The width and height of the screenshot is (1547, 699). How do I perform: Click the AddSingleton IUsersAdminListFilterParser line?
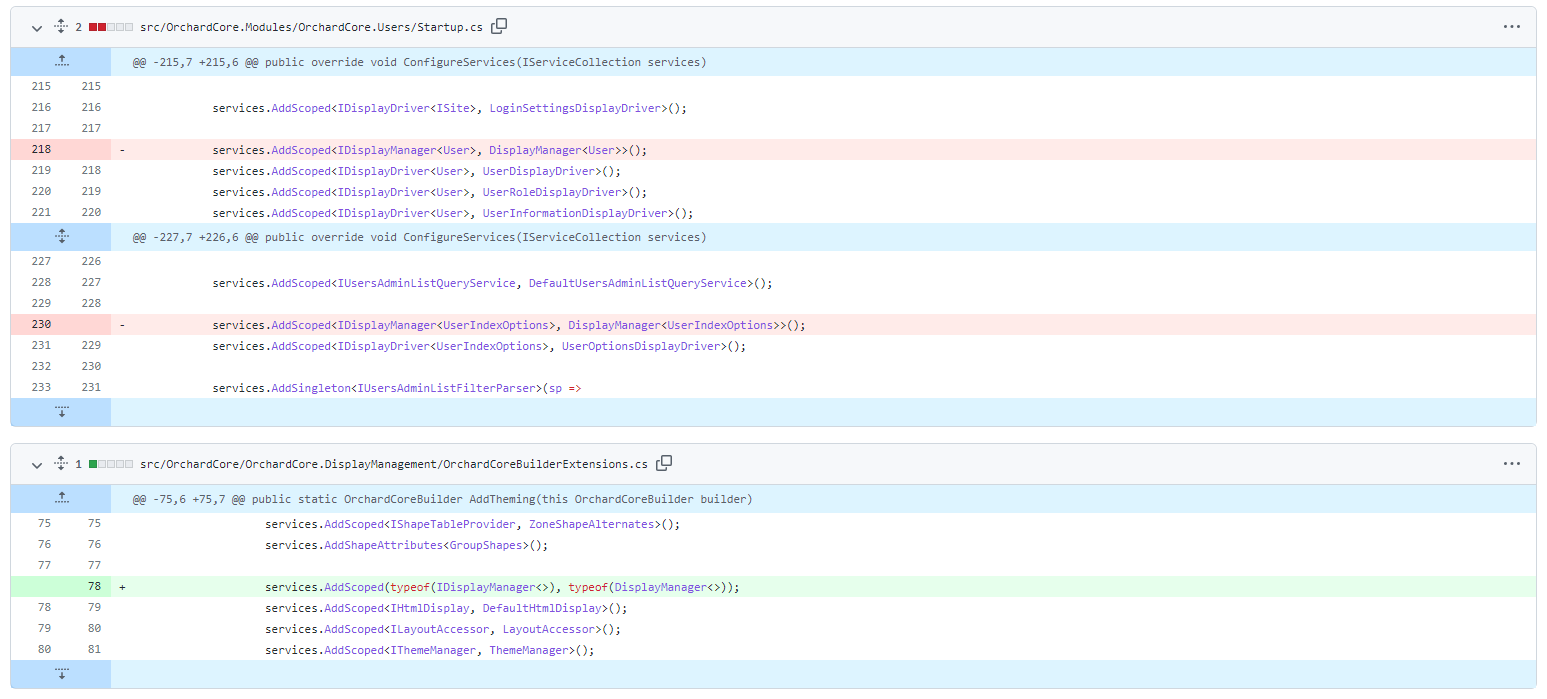click(x=396, y=388)
